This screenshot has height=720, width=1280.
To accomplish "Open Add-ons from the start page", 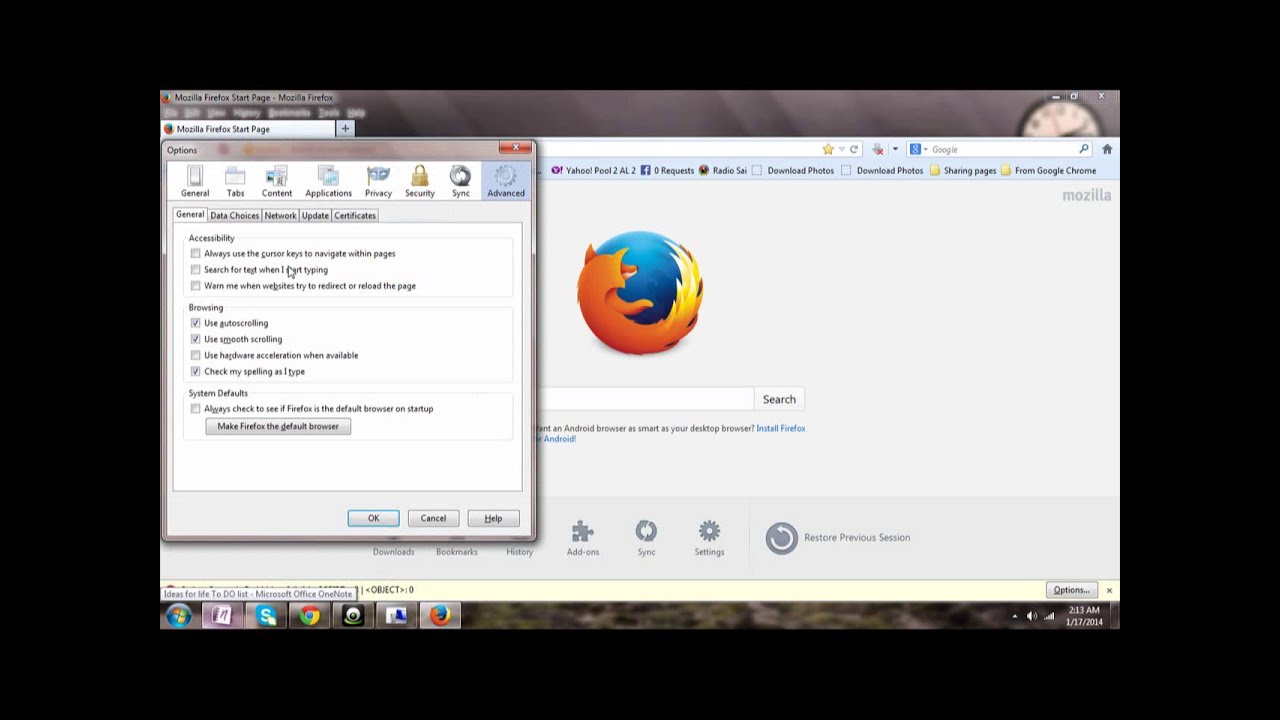I will [583, 537].
